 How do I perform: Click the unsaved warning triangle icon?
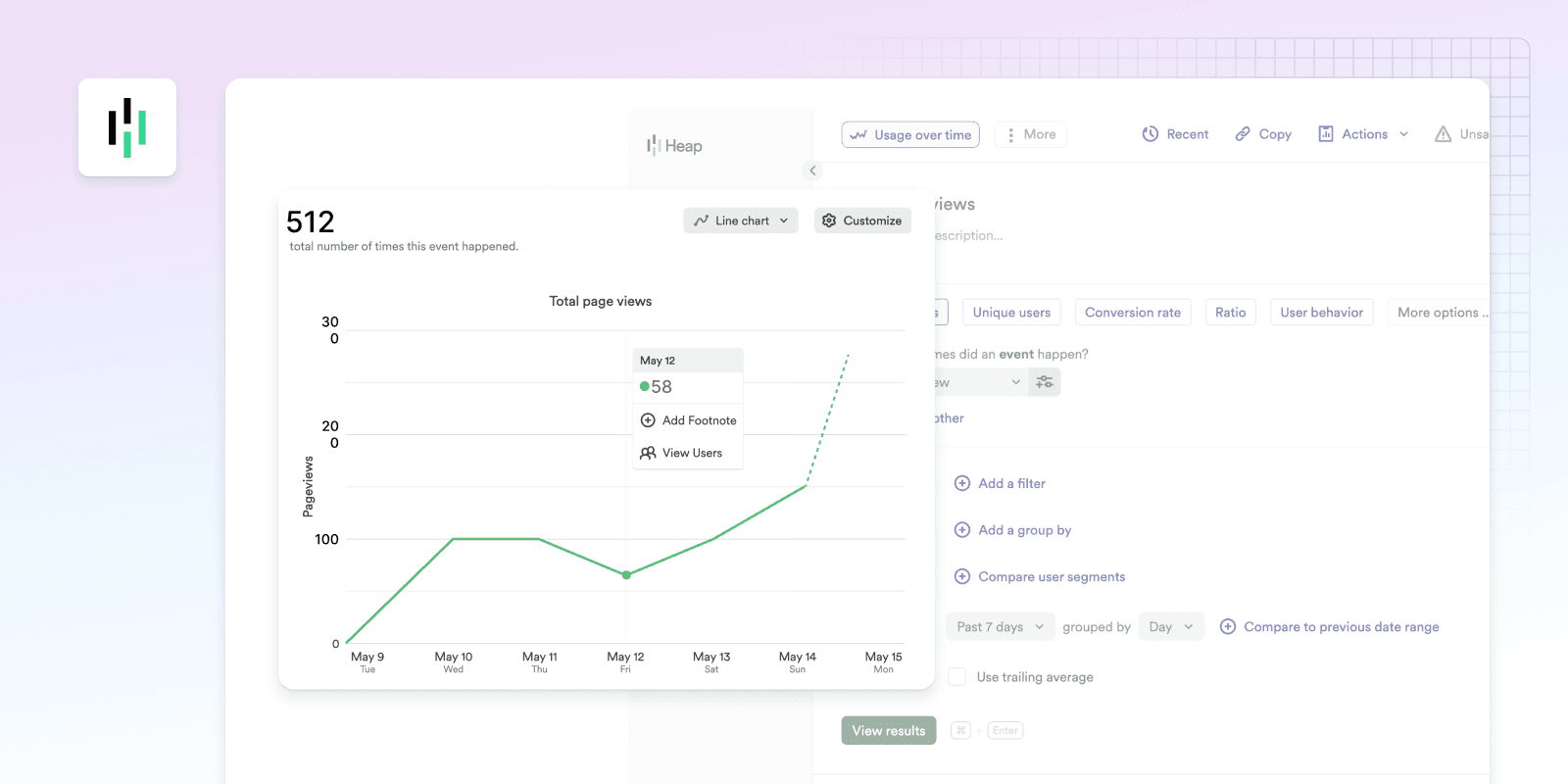pos(1443,134)
